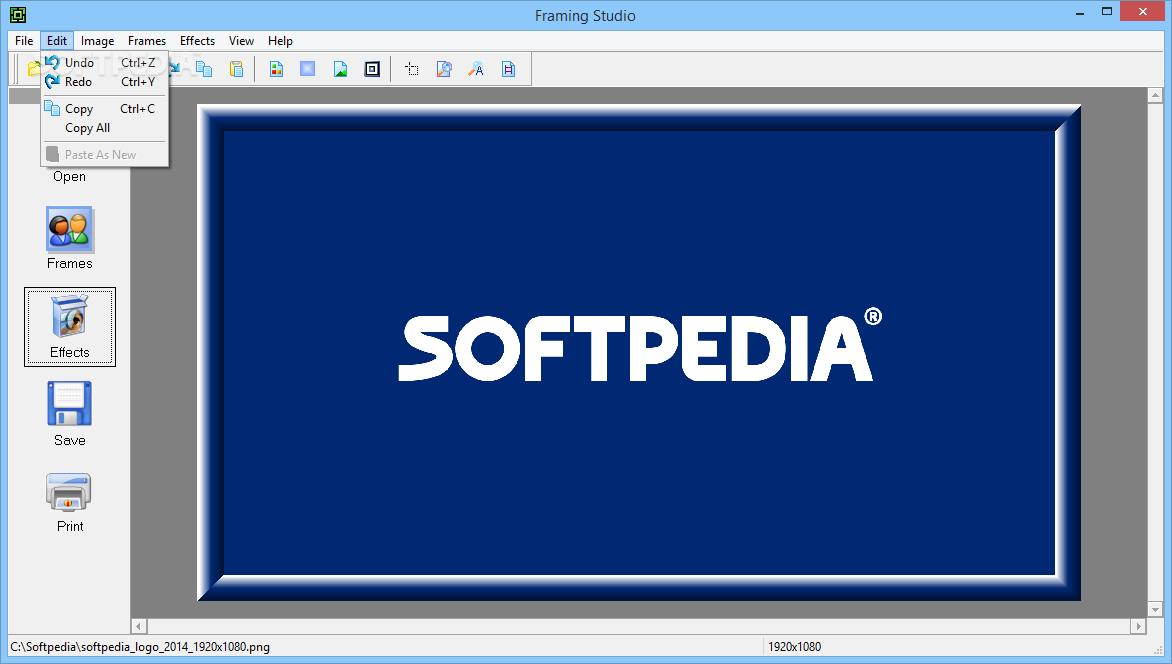Open the Help menu
Image resolution: width=1172 pixels, height=664 pixels.
pos(280,41)
